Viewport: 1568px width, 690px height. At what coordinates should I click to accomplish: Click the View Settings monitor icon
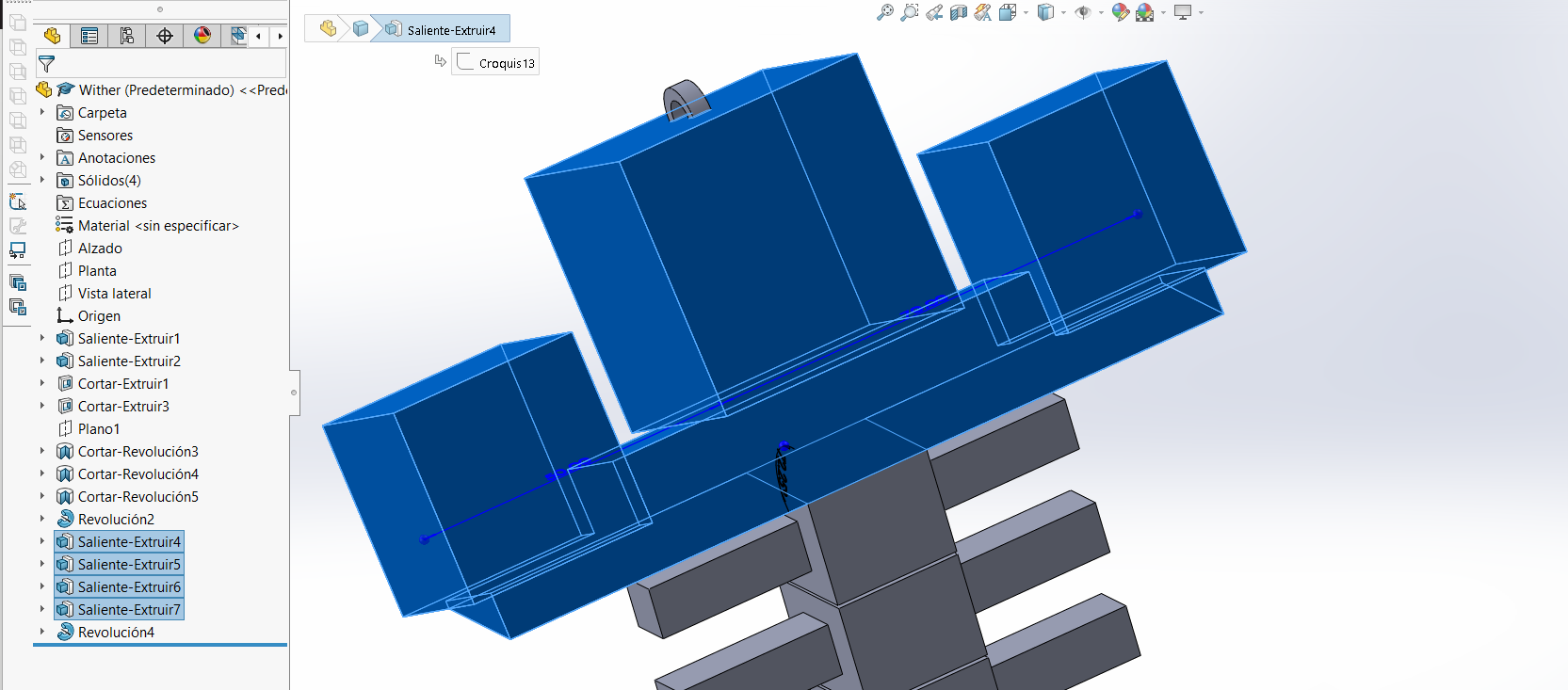click(x=1183, y=12)
